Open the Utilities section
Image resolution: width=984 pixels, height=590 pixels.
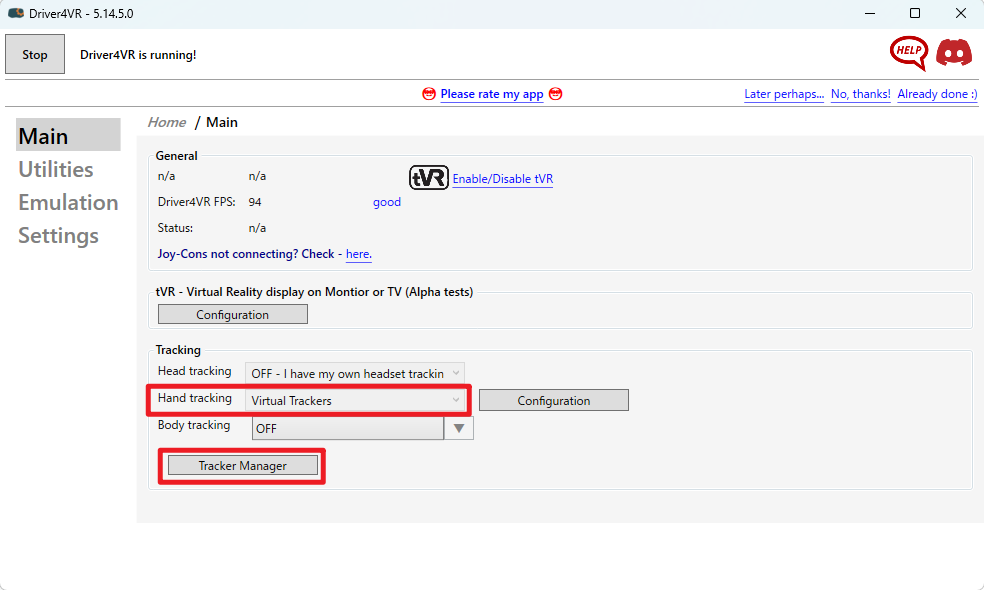point(56,169)
